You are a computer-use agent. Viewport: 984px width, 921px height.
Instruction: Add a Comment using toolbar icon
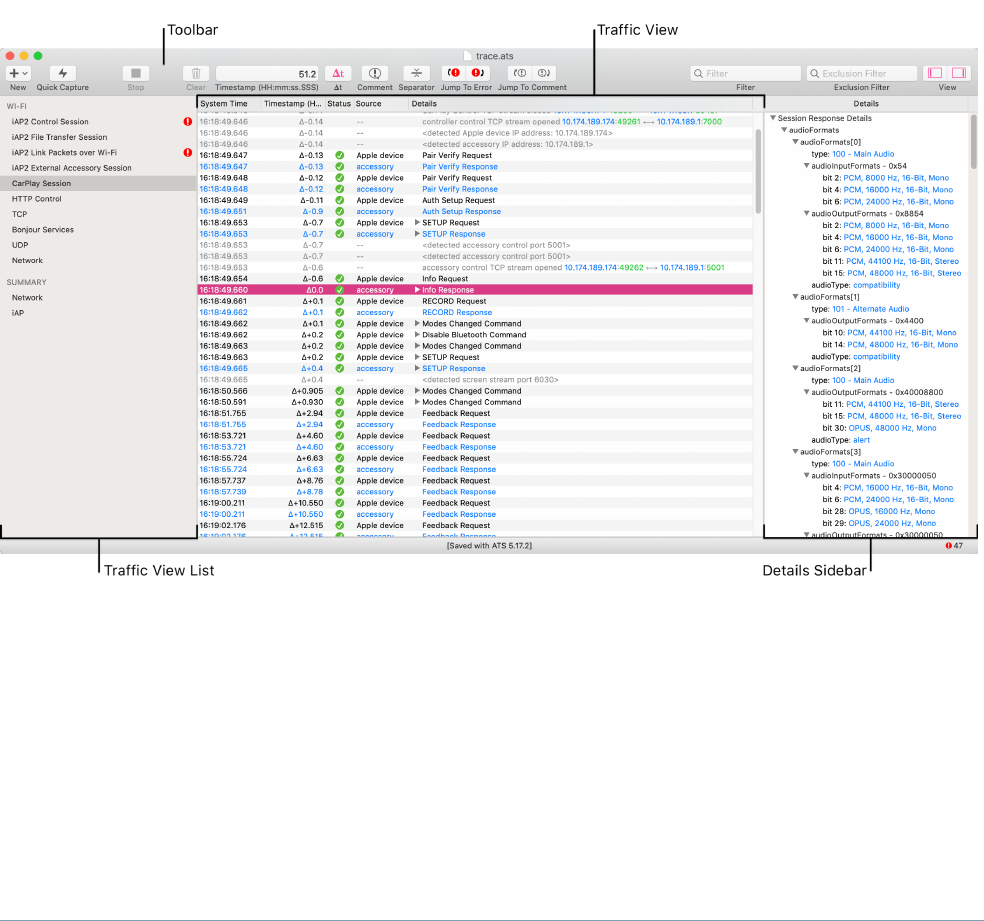pyautogui.click(x=375, y=73)
